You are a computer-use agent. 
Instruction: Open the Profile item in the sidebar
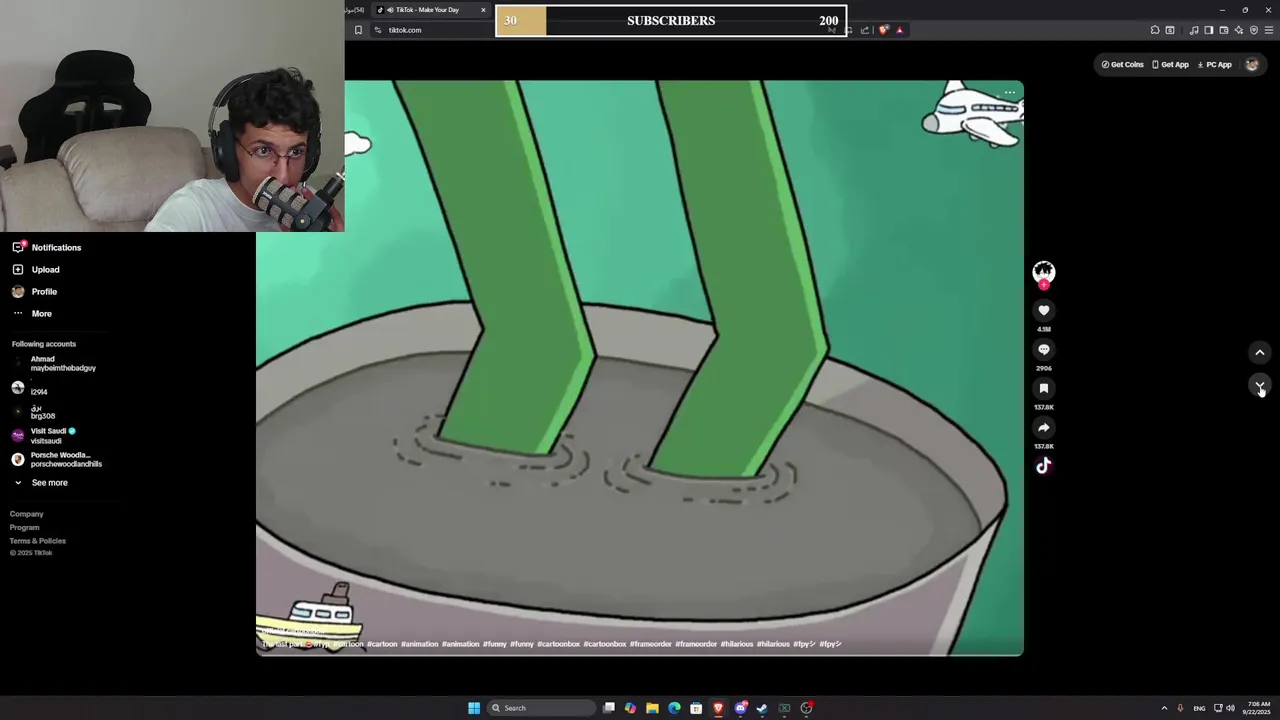point(34,292)
